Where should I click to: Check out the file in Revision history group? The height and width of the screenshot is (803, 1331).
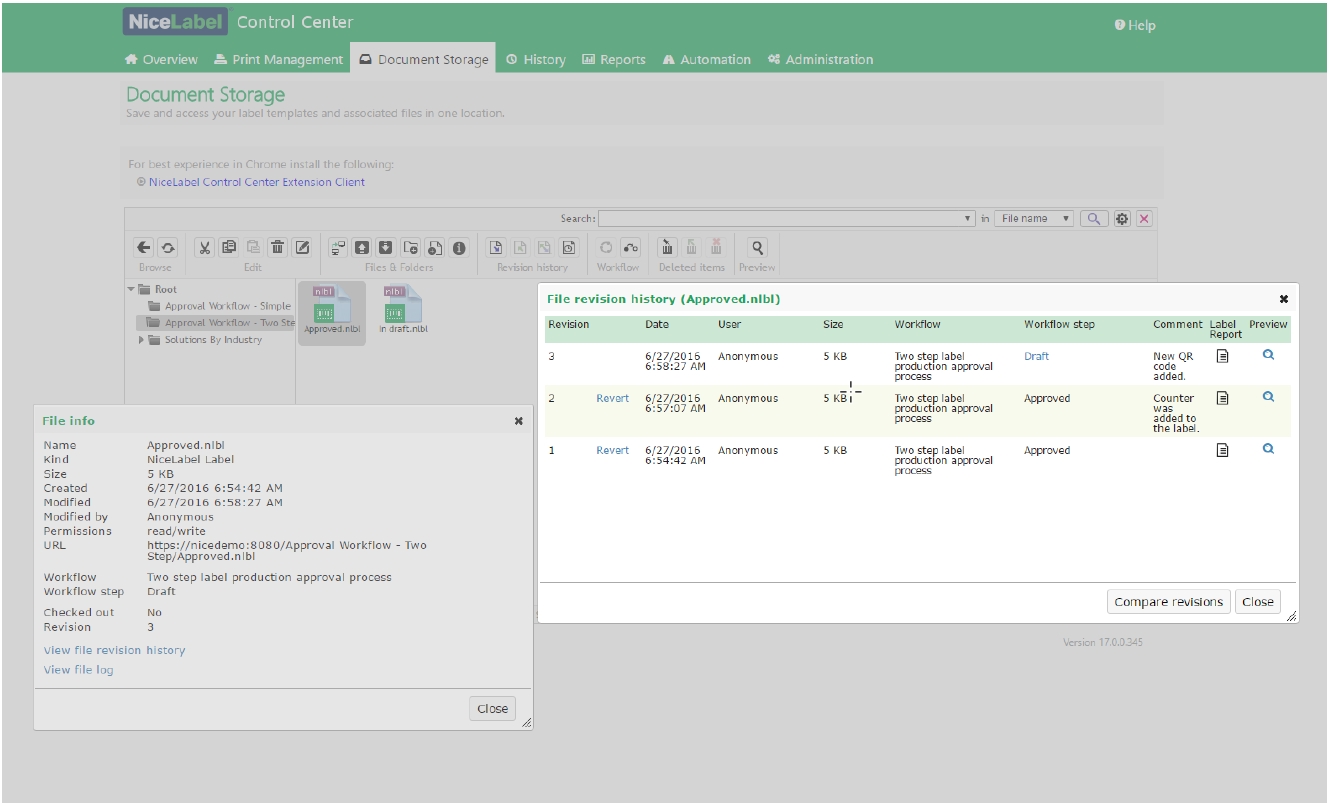[495, 248]
